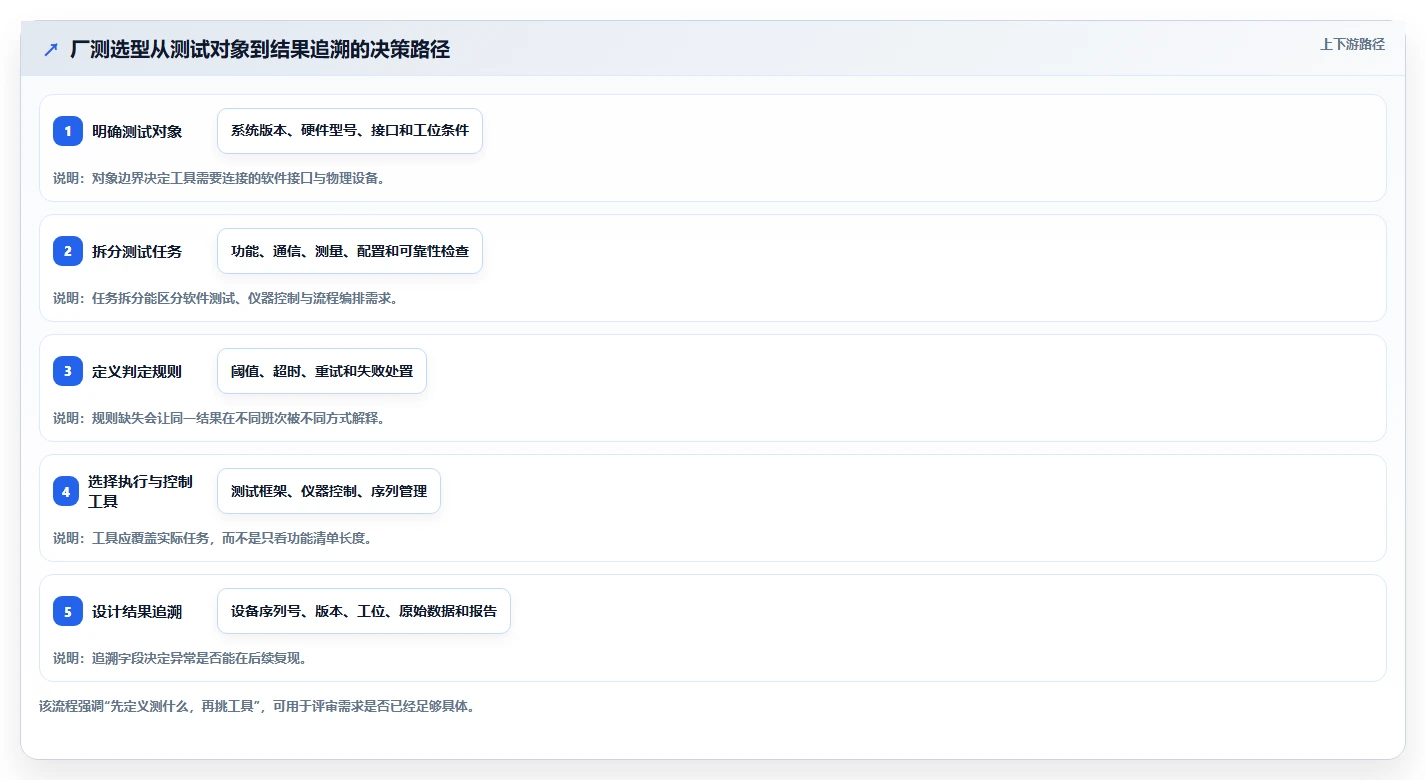Click the 选择执行与控制工具 step title

pos(140,491)
